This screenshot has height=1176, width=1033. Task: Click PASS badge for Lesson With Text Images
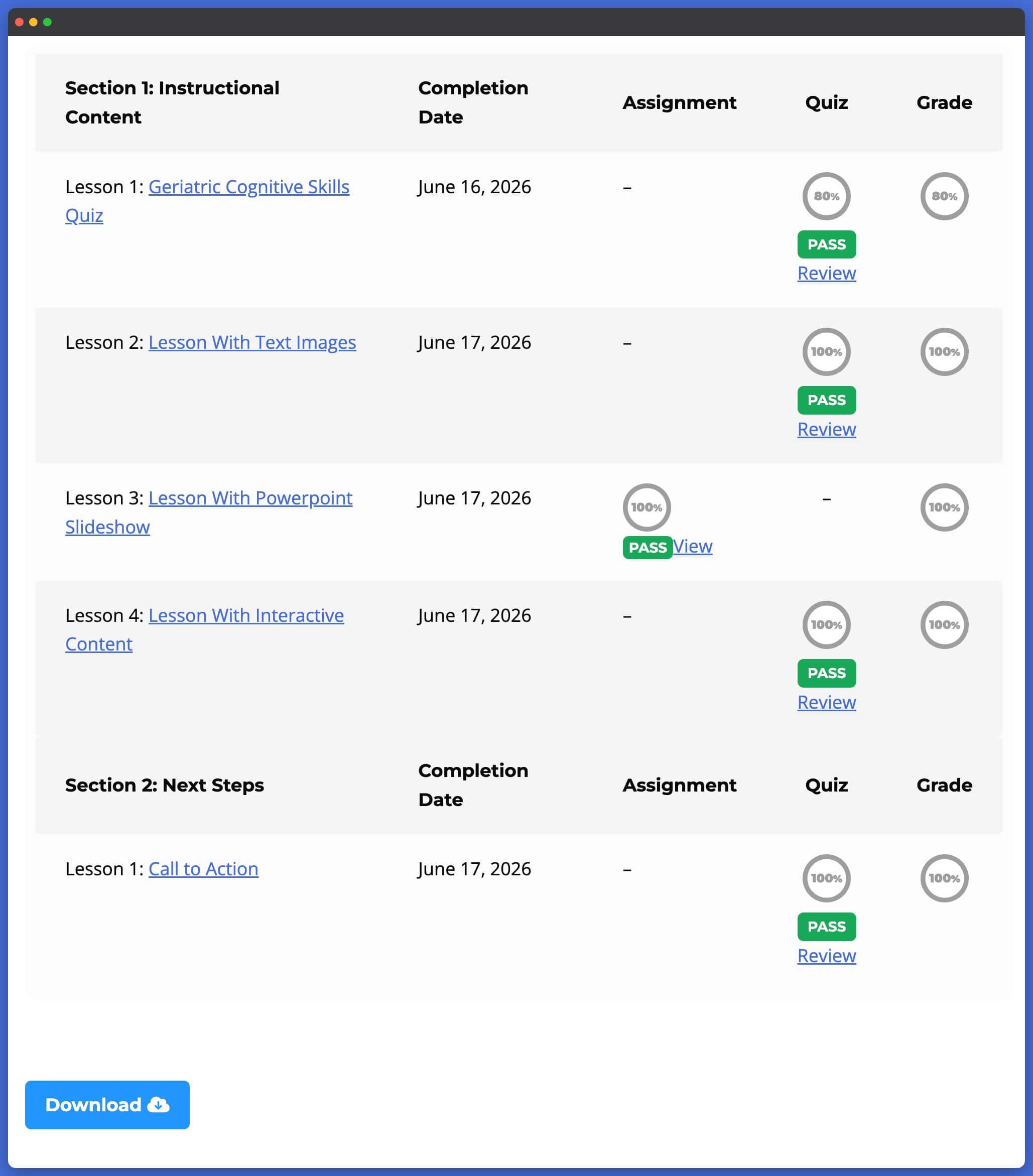(x=826, y=400)
